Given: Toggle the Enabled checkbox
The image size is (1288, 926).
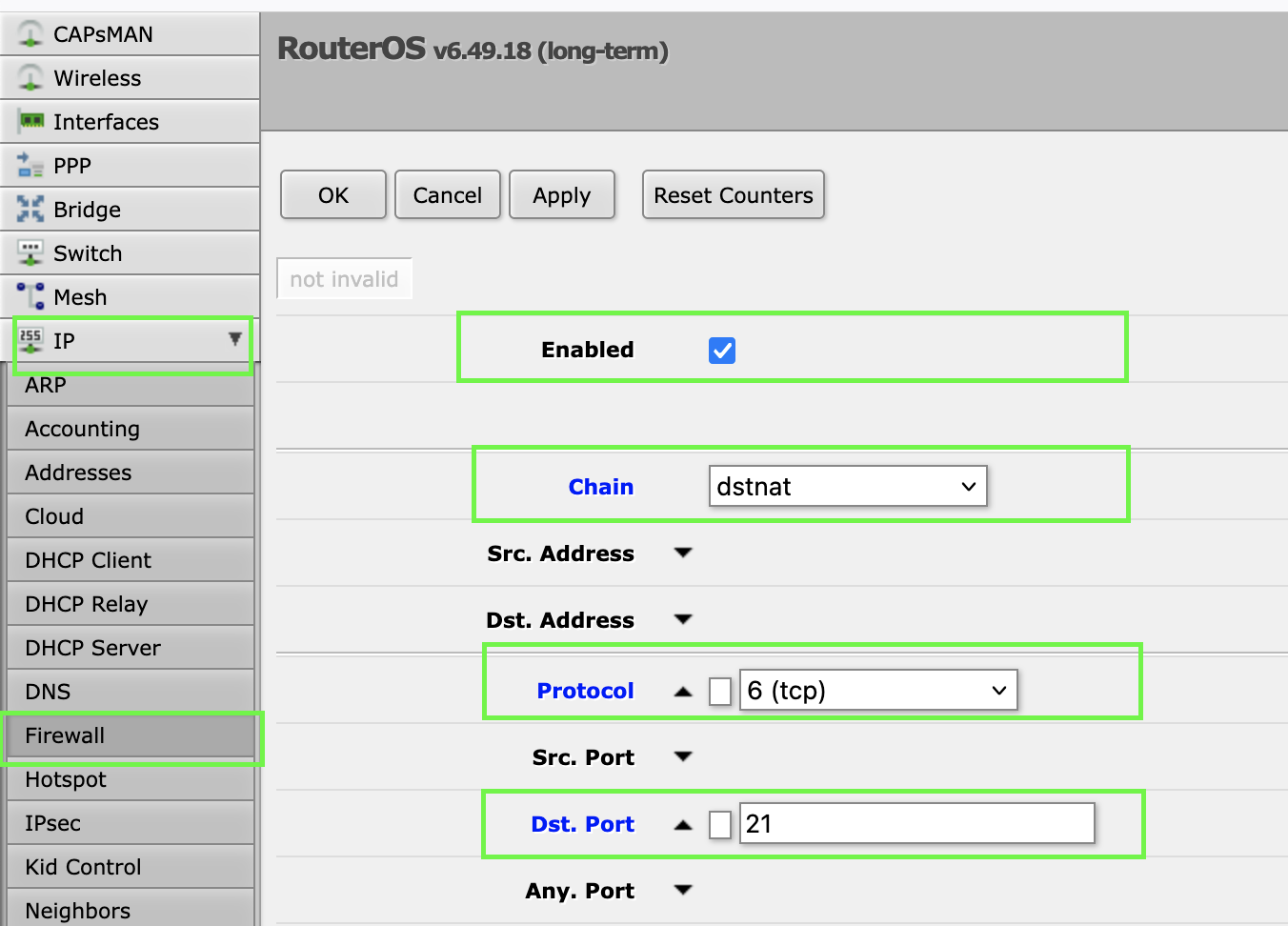Looking at the screenshot, I should tap(722, 351).
